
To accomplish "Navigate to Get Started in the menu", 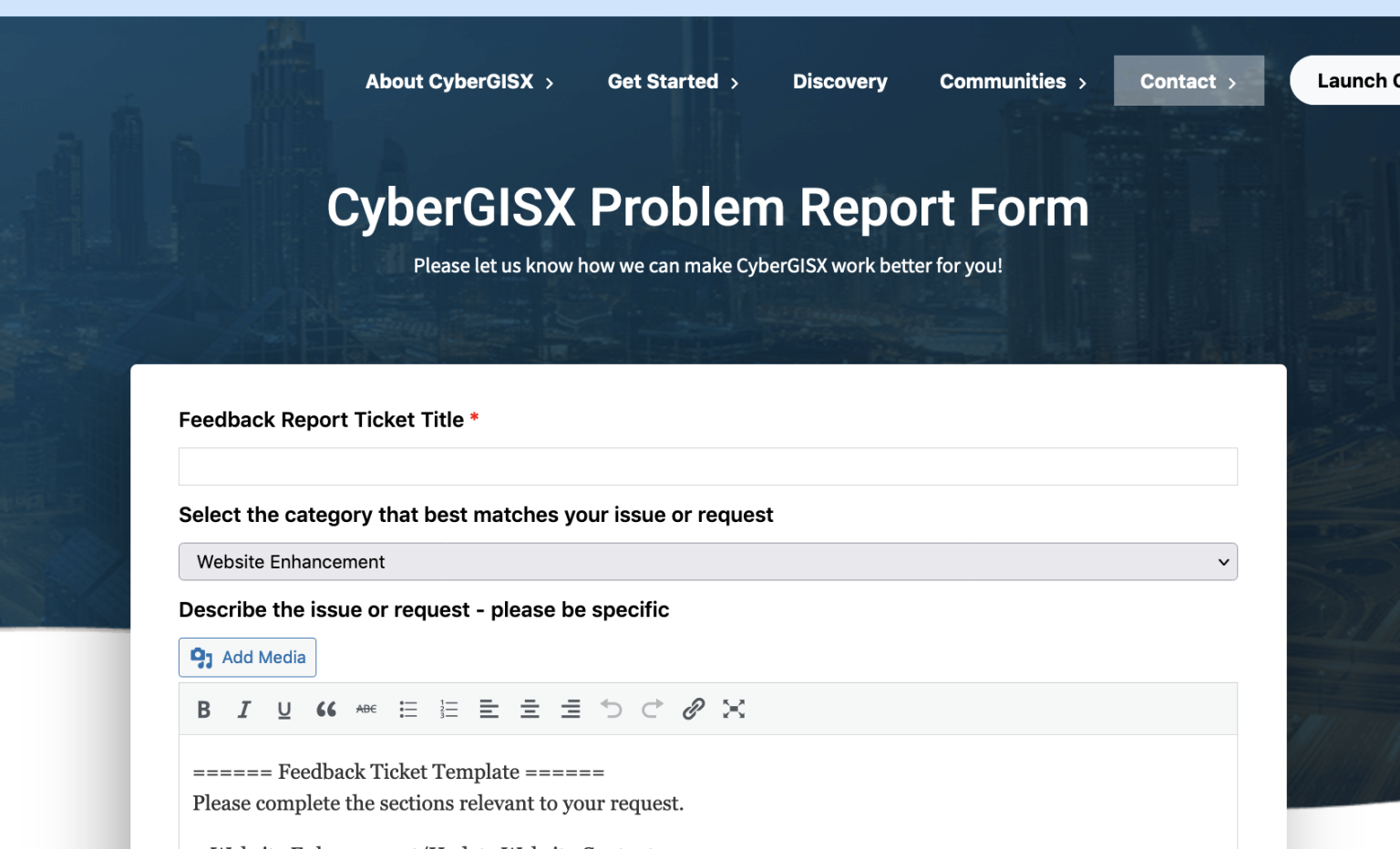I will click(x=663, y=81).
